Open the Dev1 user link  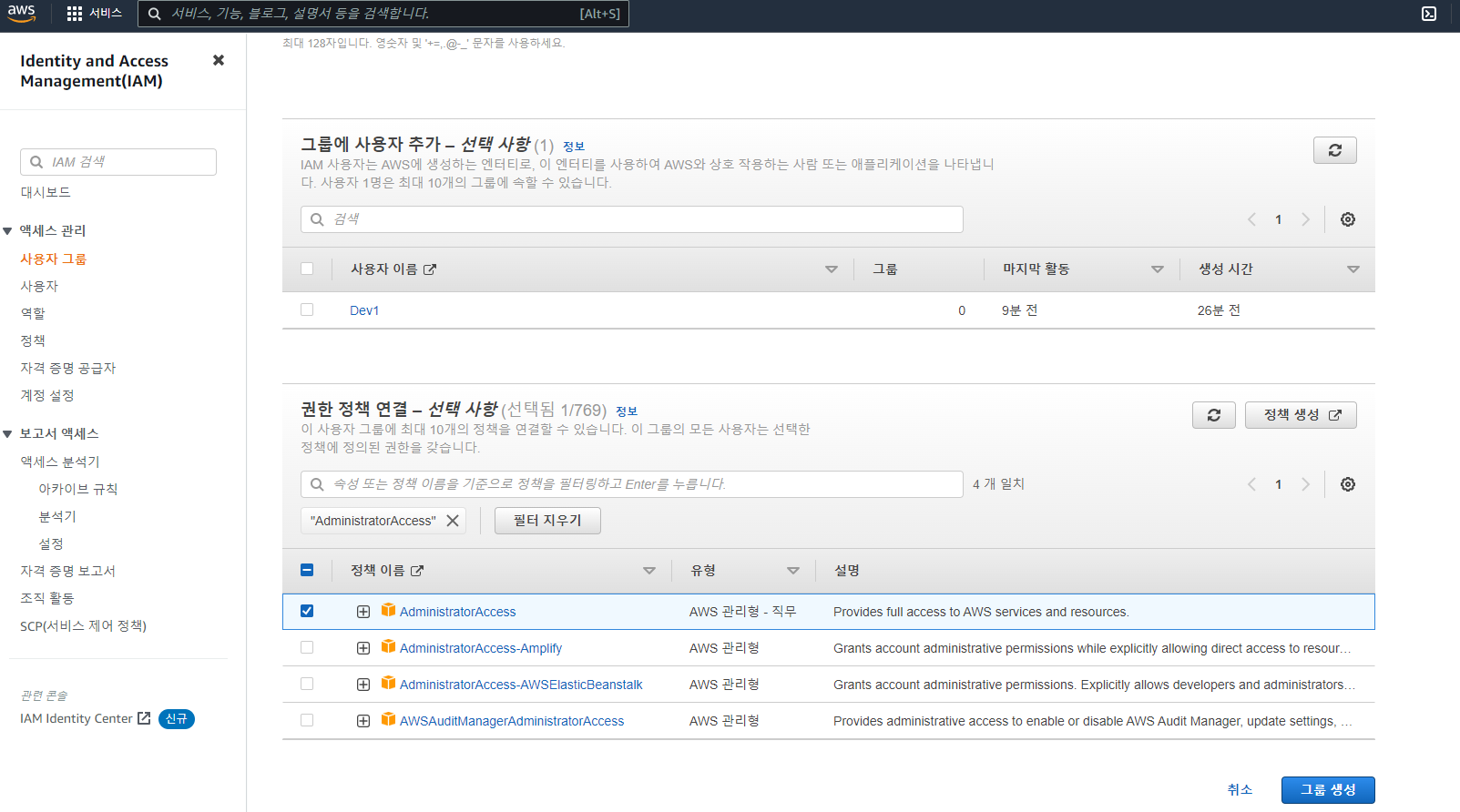click(364, 310)
